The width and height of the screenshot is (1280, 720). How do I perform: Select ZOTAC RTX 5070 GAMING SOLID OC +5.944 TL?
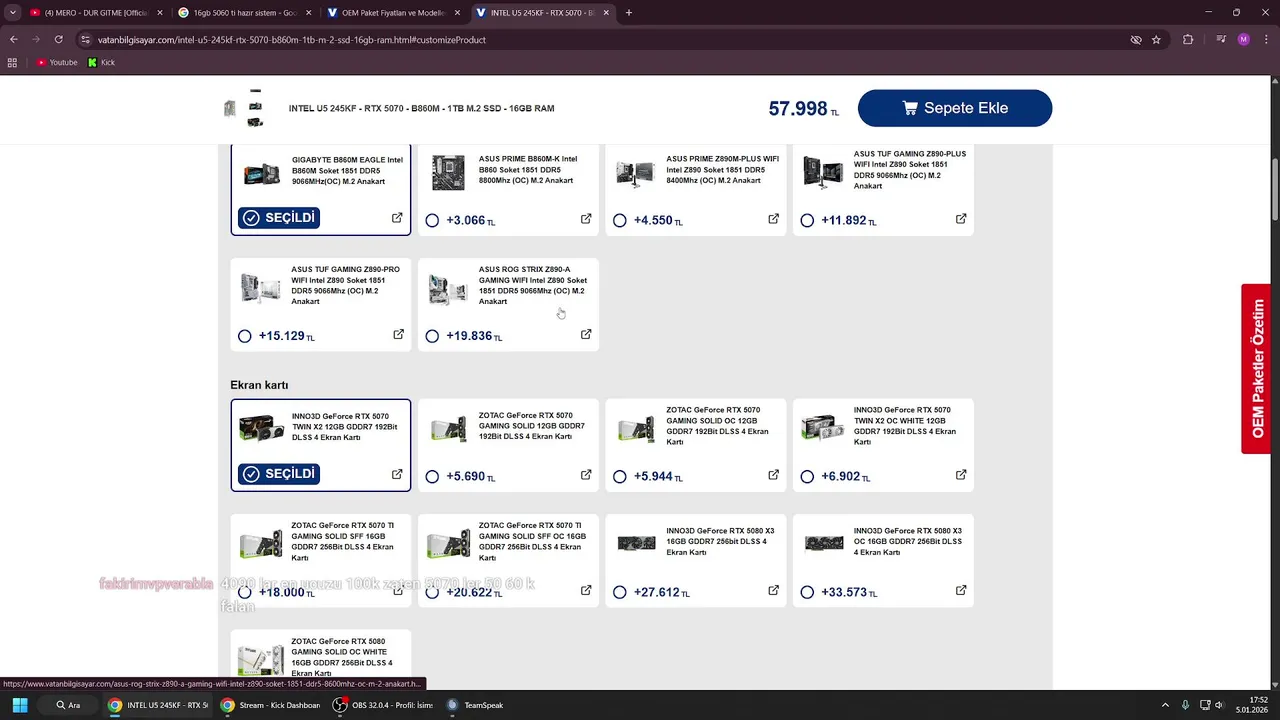pyautogui.click(x=620, y=477)
